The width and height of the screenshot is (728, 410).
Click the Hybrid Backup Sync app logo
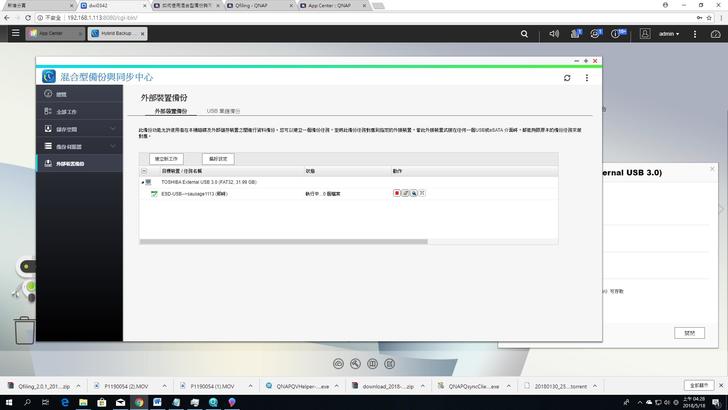click(49, 76)
